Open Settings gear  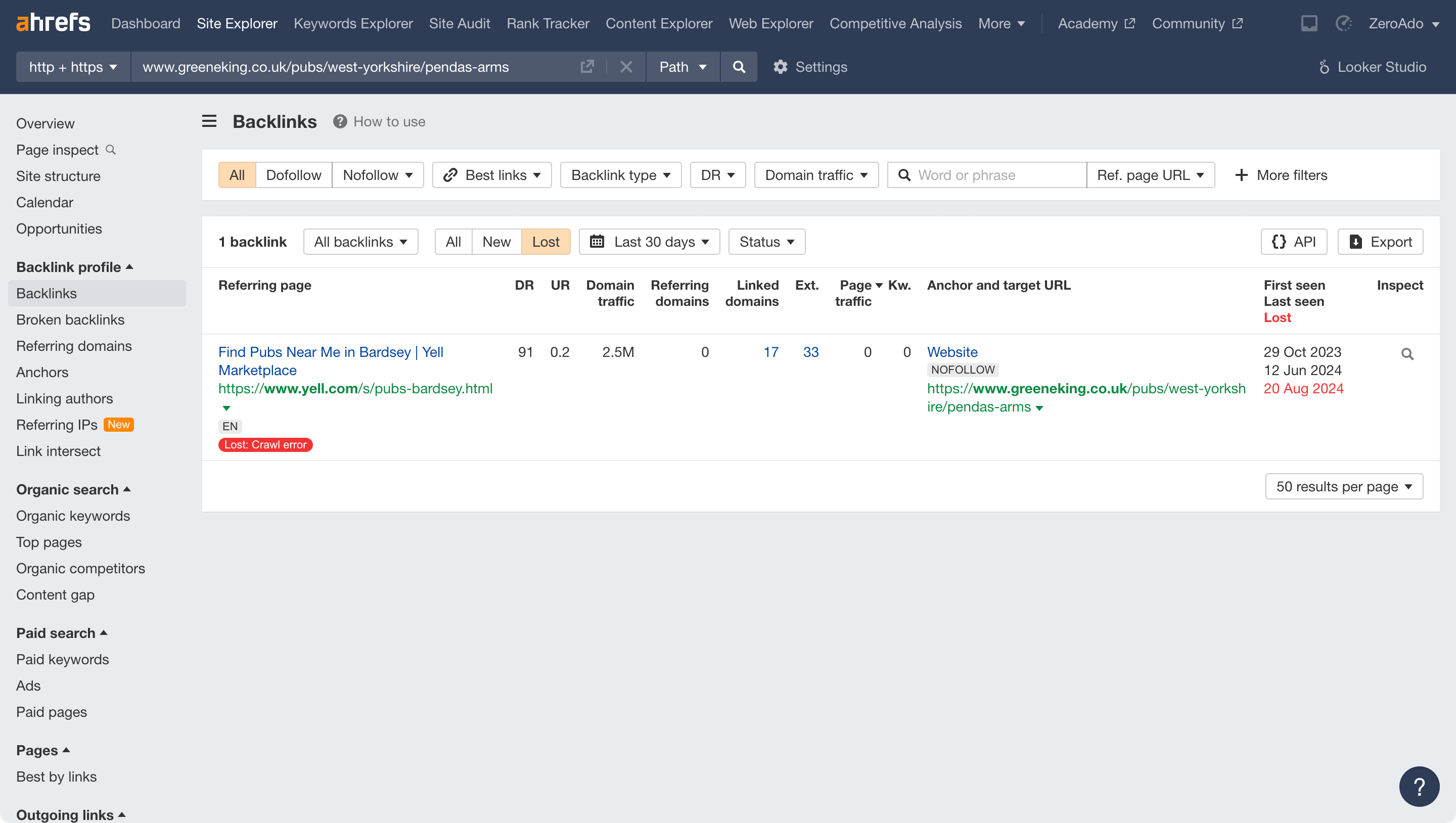point(810,67)
